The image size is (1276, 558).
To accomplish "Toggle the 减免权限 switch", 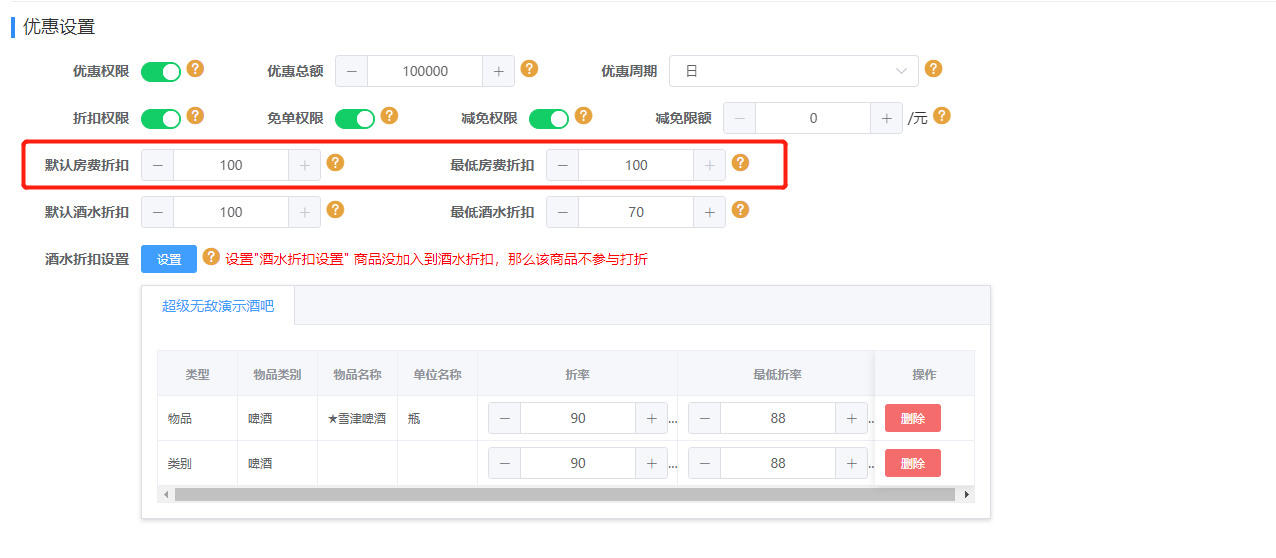I will coord(549,118).
